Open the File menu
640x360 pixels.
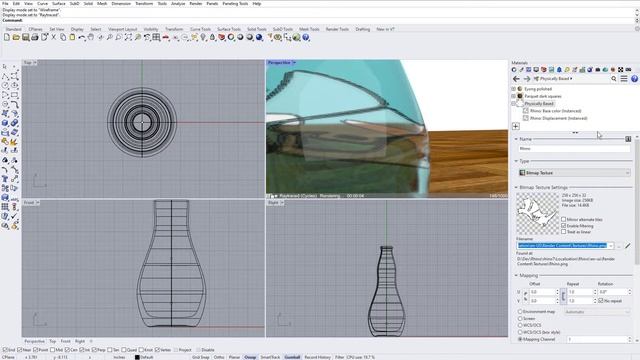(5, 4)
